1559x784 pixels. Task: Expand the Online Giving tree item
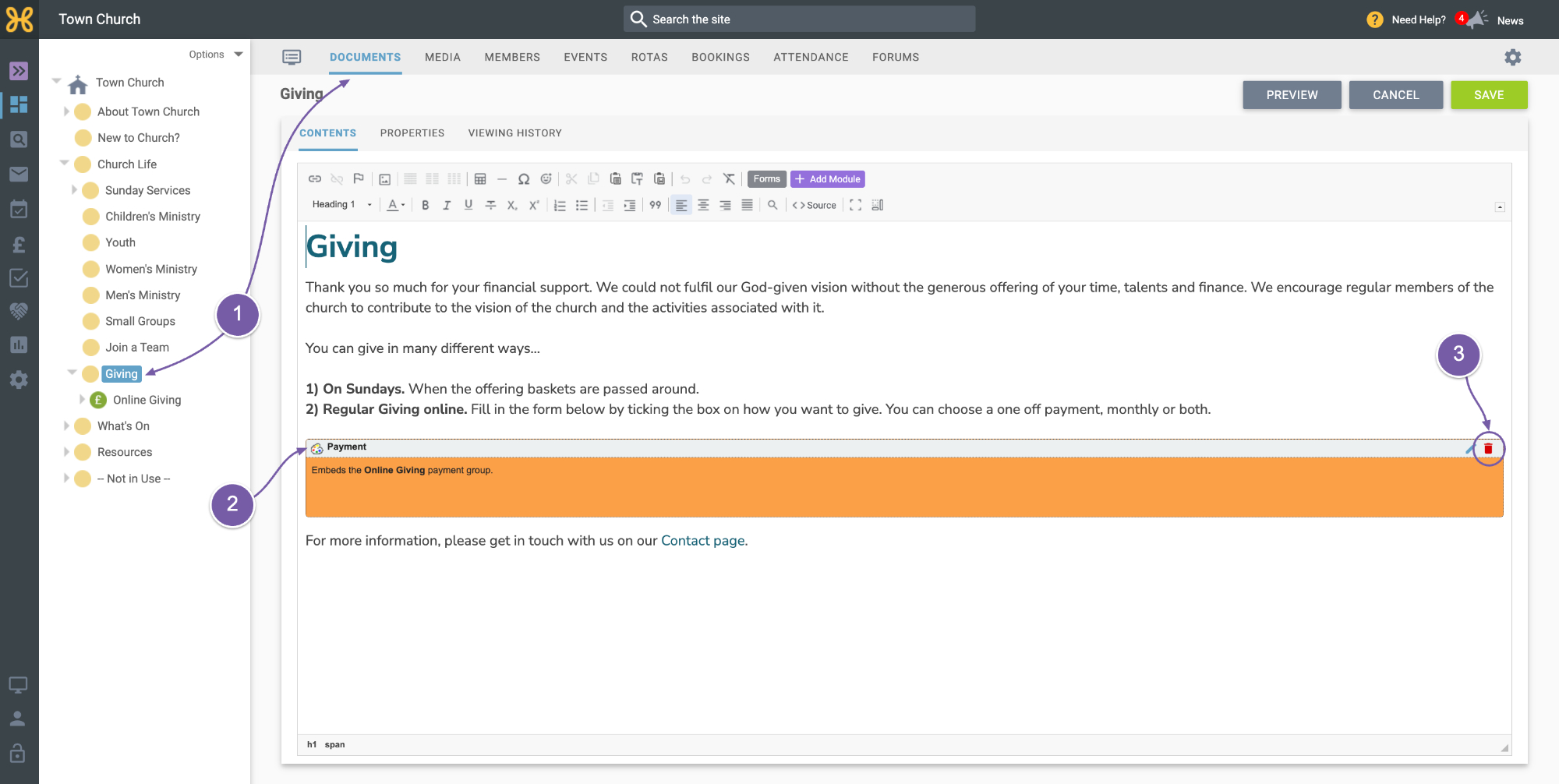pos(83,400)
